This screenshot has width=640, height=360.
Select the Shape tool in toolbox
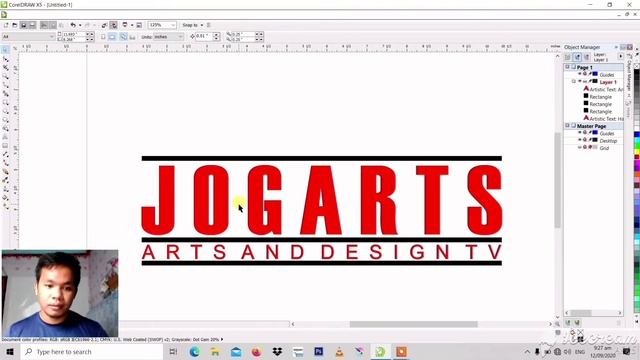point(5,59)
